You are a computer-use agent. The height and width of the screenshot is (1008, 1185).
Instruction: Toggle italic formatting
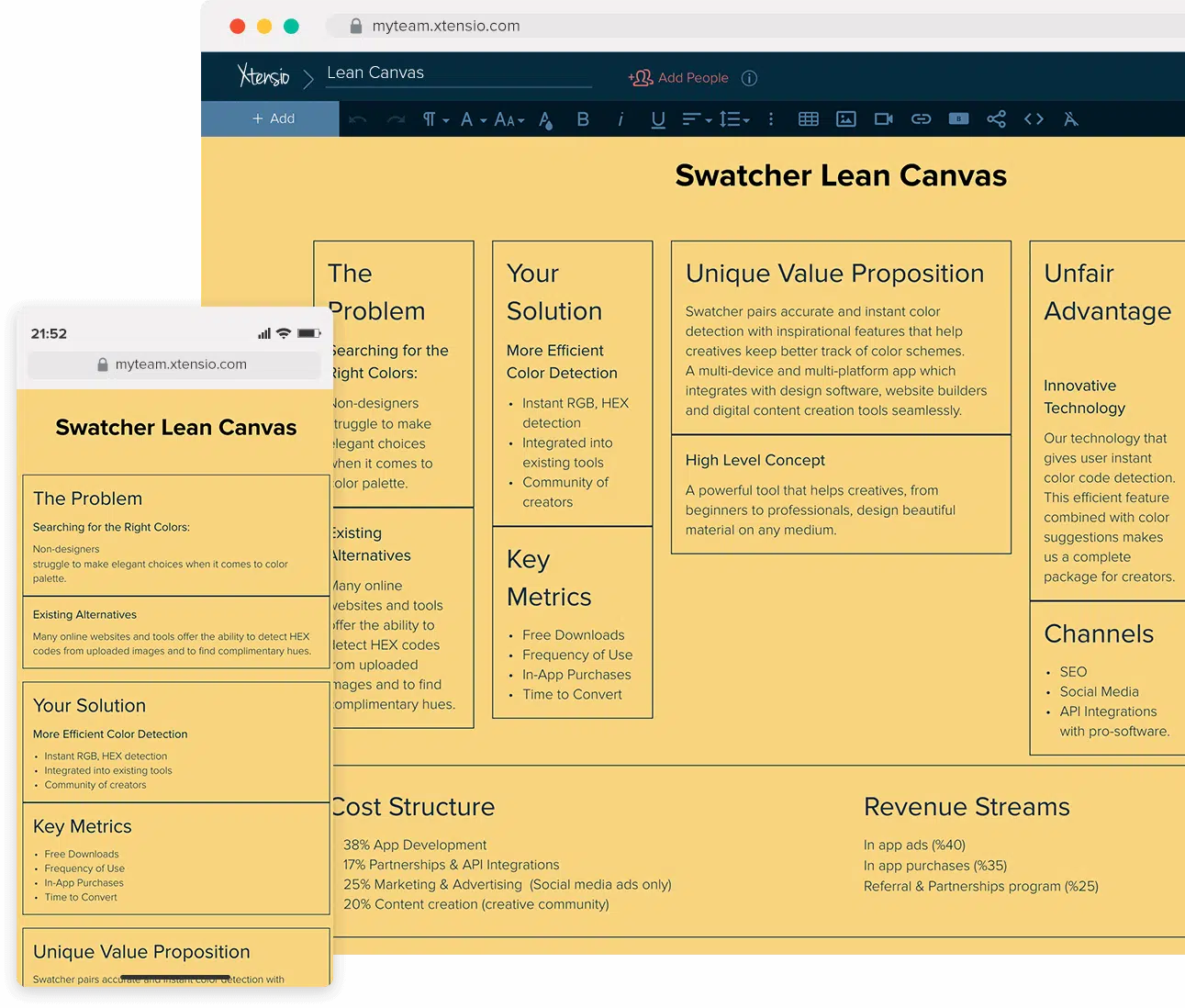pyautogui.click(x=620, y=118)
